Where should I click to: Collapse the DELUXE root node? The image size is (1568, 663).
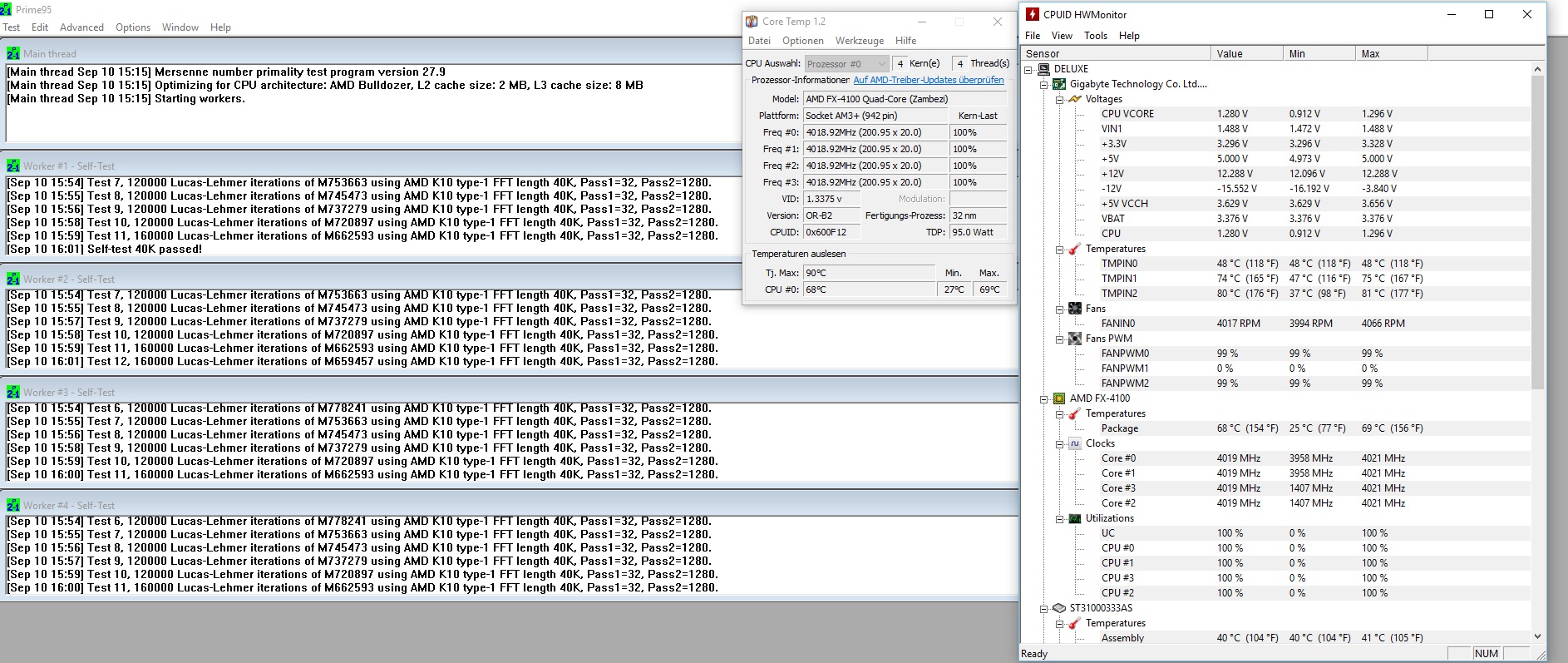(1028, 69)
